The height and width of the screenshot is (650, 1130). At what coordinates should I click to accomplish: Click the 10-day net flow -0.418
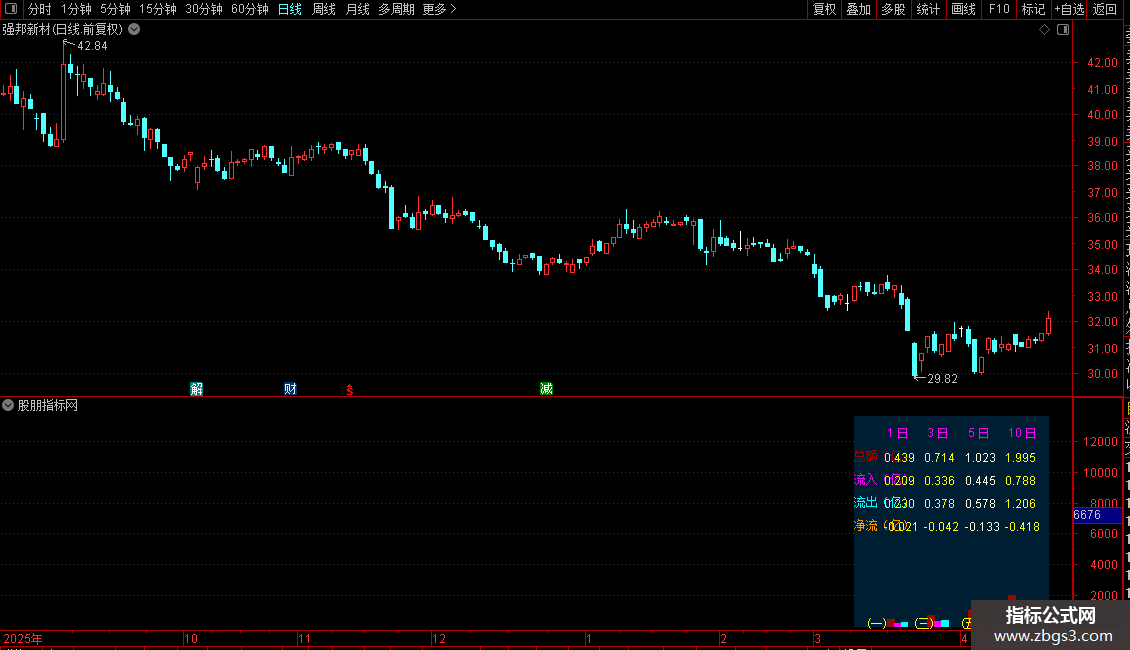tap(1022, 527)
